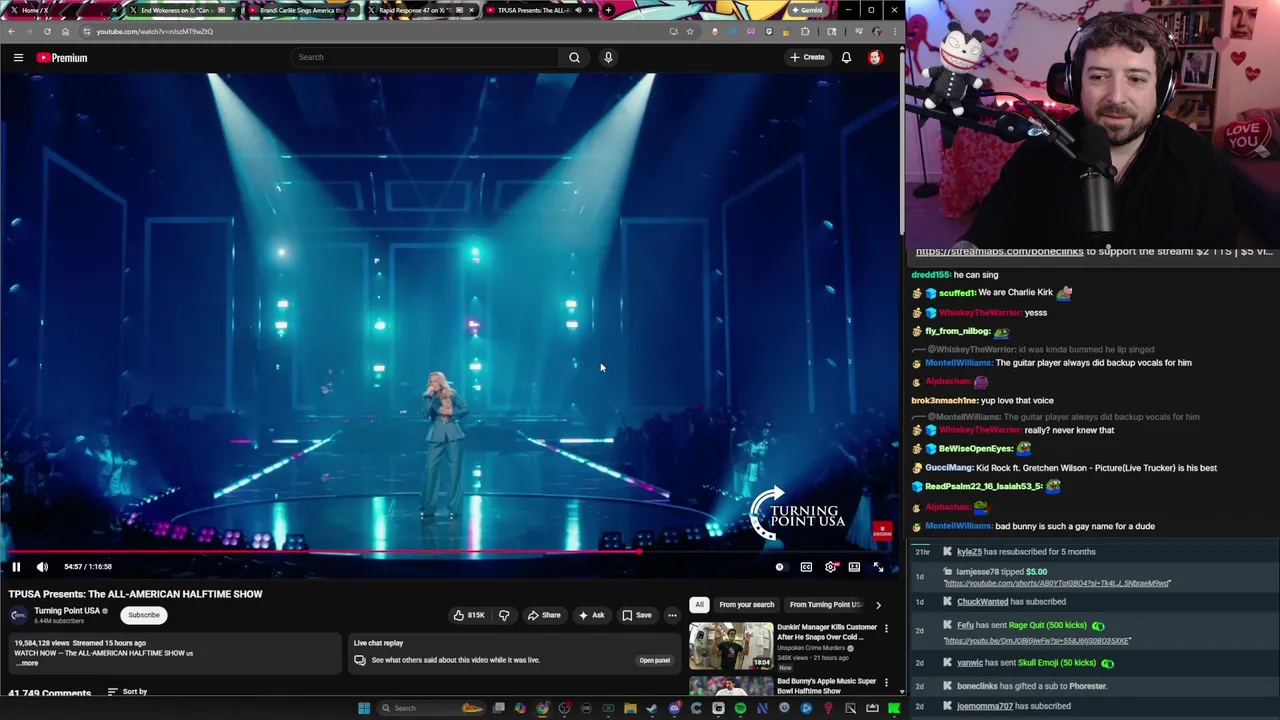
Task: Open File Explorer from the taskbar
Action: coord(630,708)
